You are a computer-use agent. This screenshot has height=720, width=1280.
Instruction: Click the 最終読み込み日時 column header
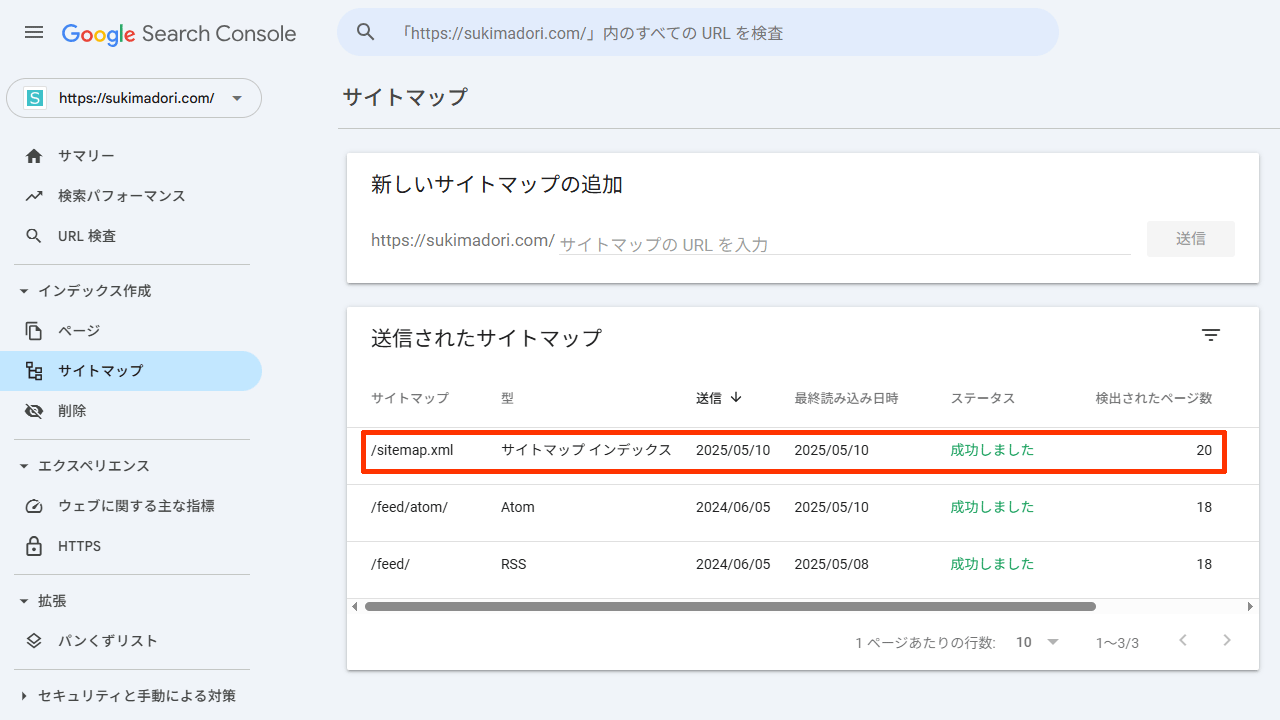coord(846,398)
